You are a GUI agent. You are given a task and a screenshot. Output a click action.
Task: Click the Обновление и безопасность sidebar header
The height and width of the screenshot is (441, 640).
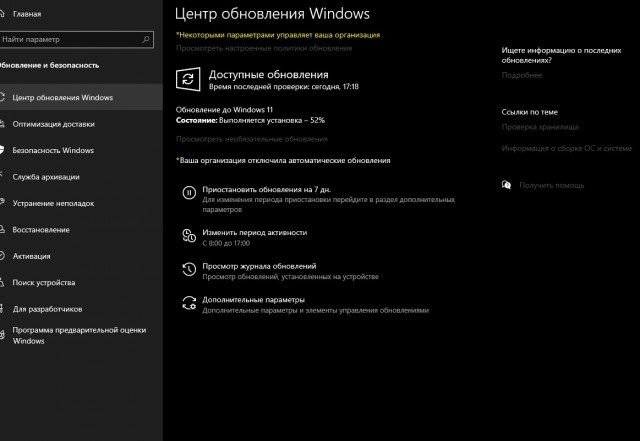pos(49,65)
